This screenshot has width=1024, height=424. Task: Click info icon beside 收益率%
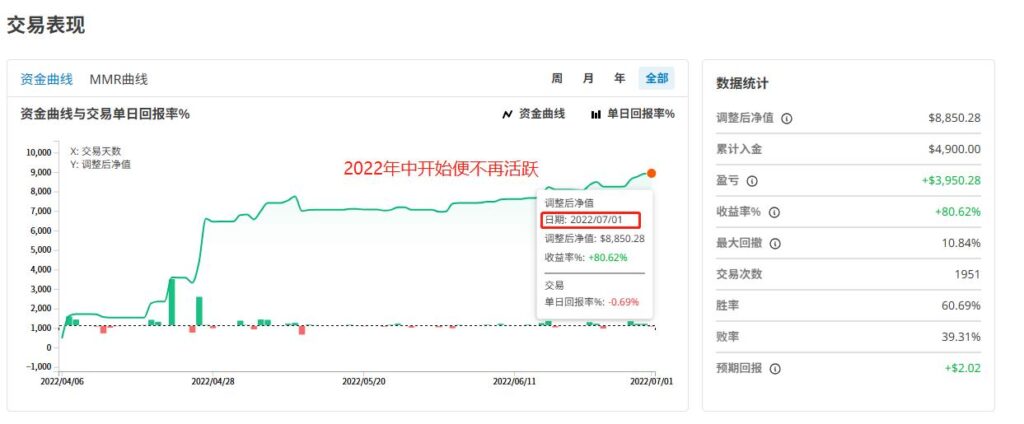(774, 212)
